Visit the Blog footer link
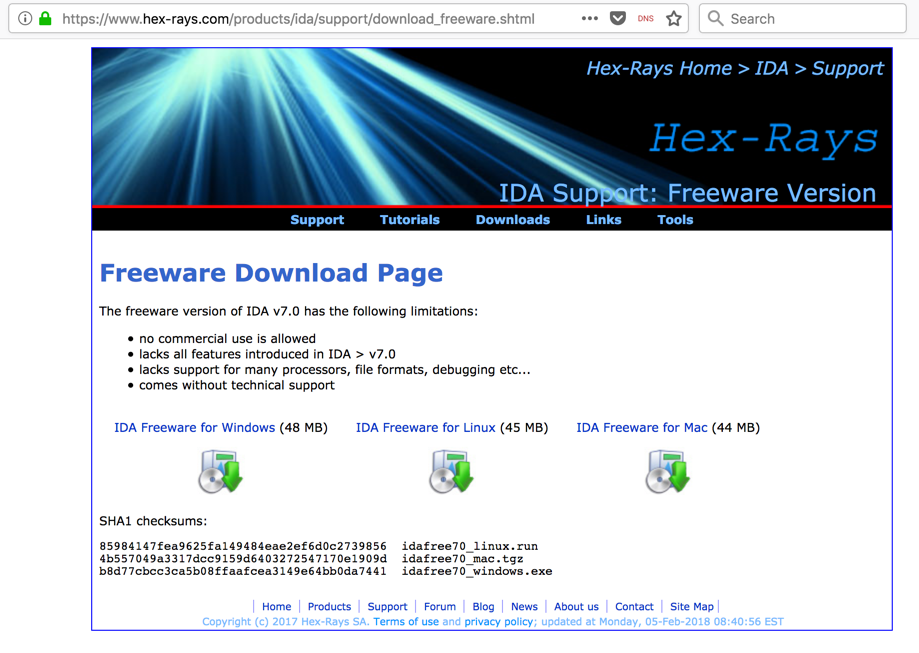The image size is (919, 653). pos(484,607)
